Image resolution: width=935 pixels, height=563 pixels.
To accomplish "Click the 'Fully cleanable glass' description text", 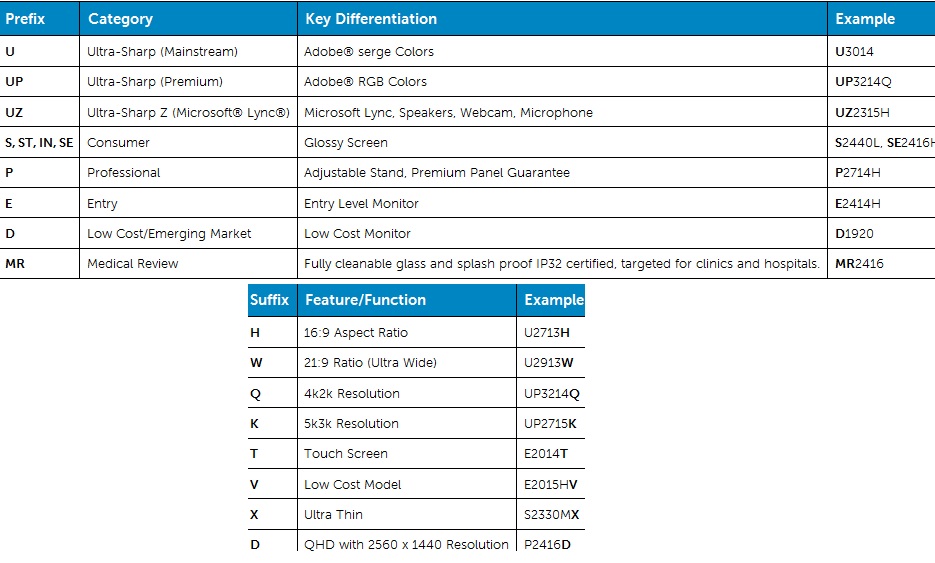I will [x=562, y=264].
